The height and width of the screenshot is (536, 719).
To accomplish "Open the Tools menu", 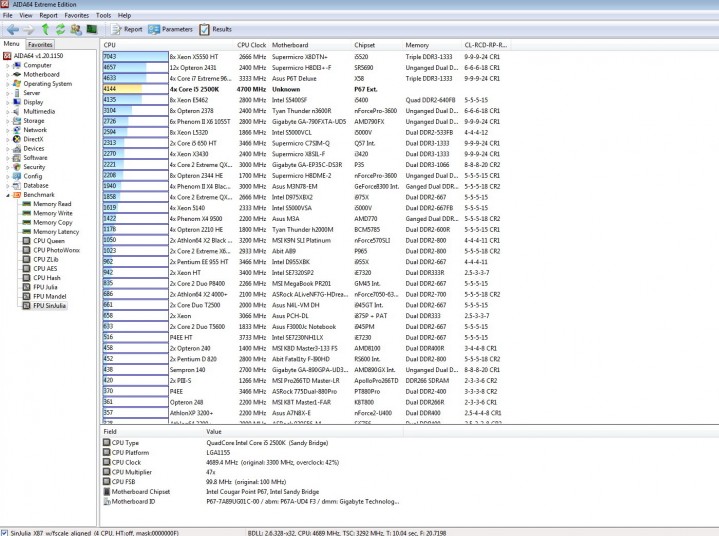I will pos(103,15).
